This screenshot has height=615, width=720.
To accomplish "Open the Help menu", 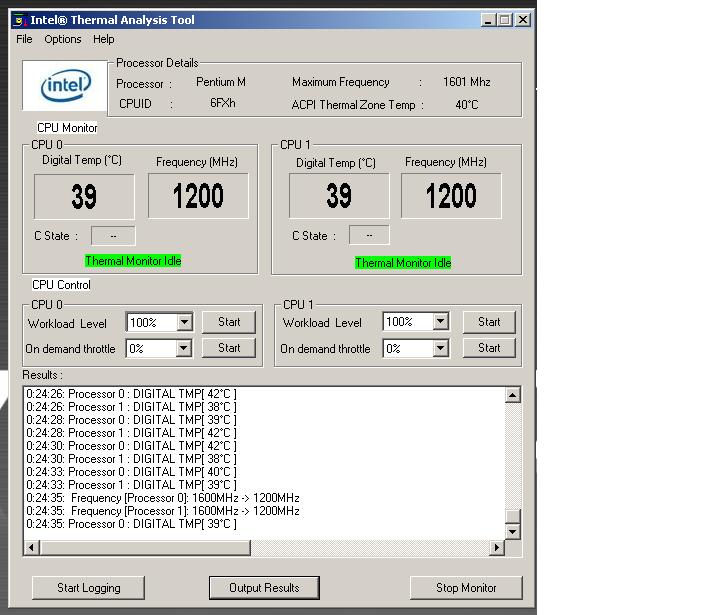I will click(104, 39).
